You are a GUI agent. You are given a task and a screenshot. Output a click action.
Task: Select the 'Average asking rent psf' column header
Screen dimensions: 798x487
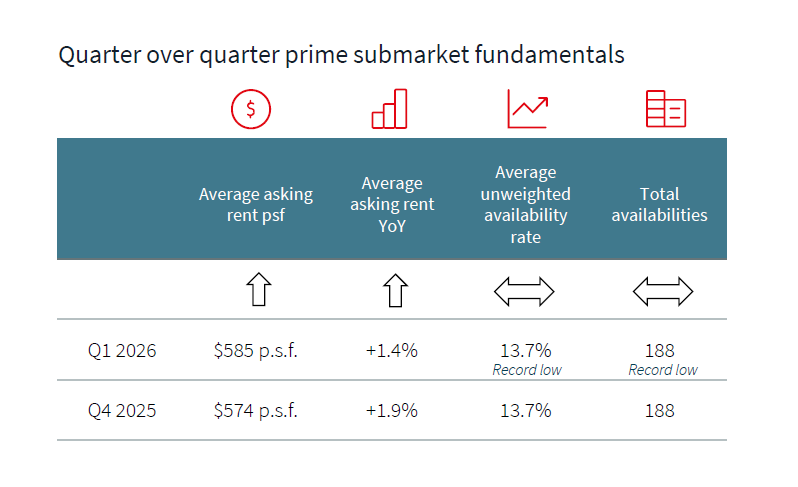256,204
